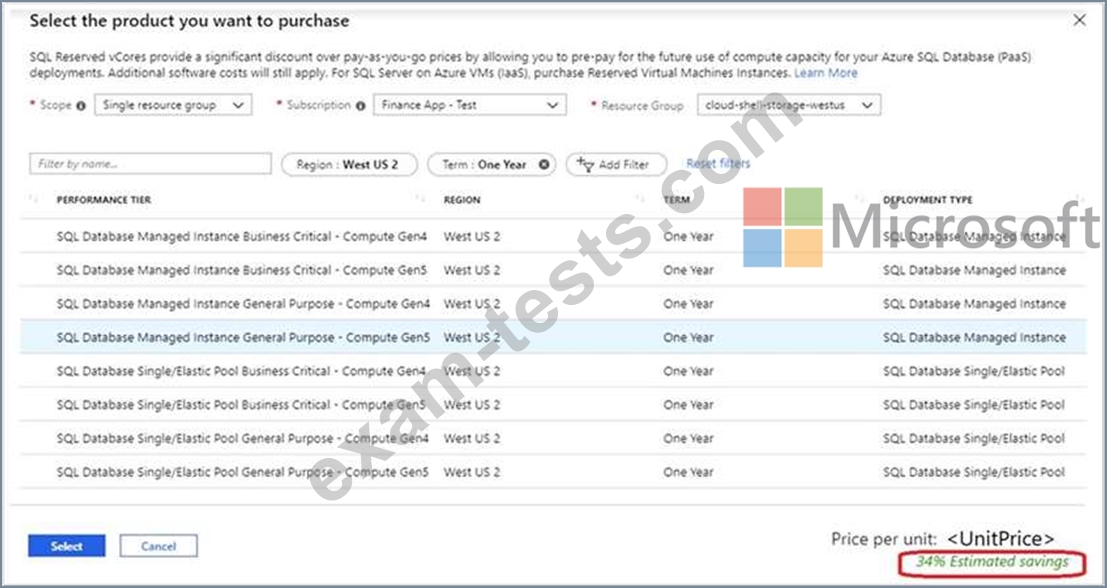Close the product selection dialog
The height and width of the screenshot is (588, 1107).
(1079, 20)
